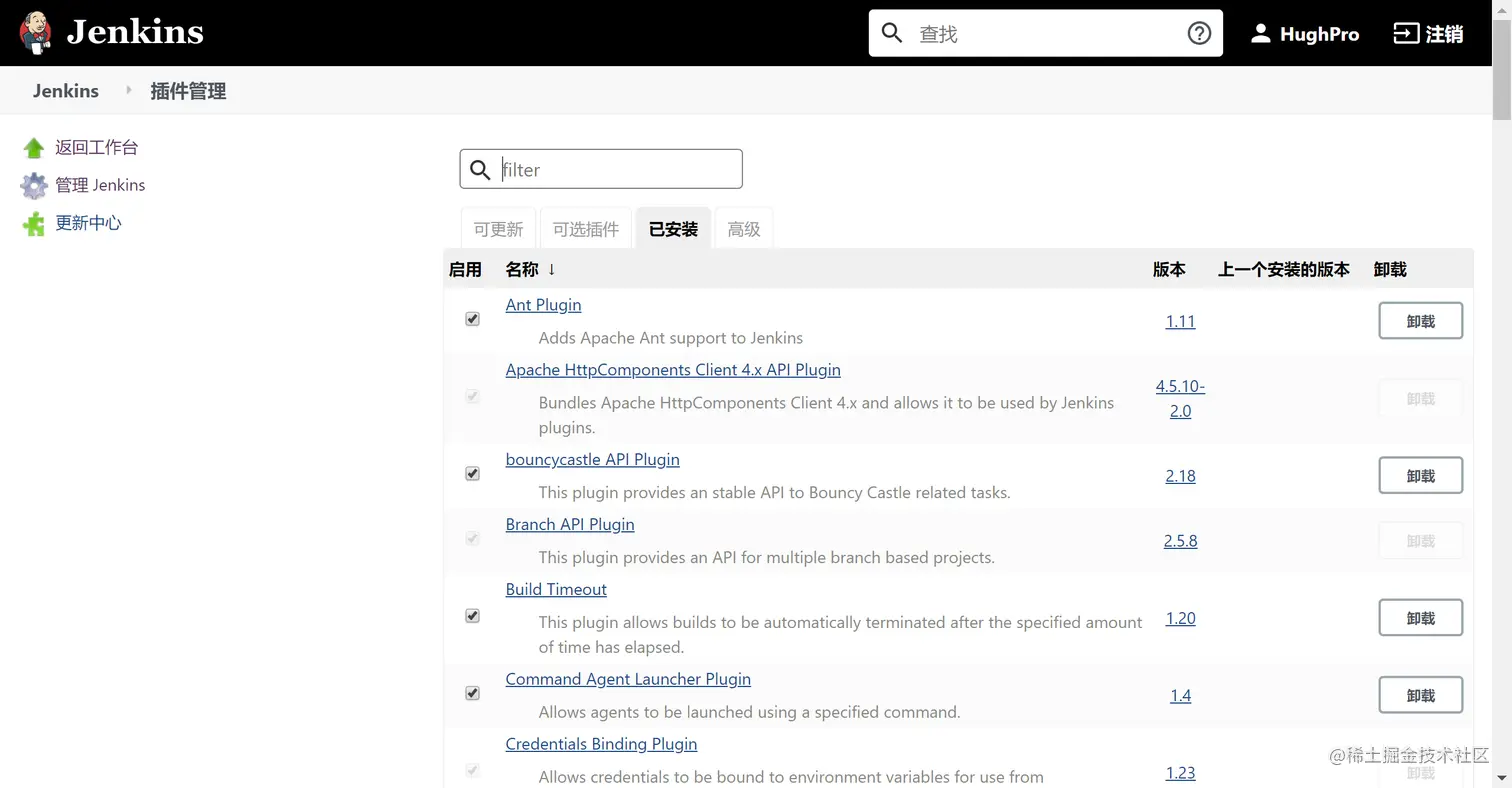Open 返回工作台 in the sidebar
This screenshot has height=788, width=1512.
click(96, 148)
